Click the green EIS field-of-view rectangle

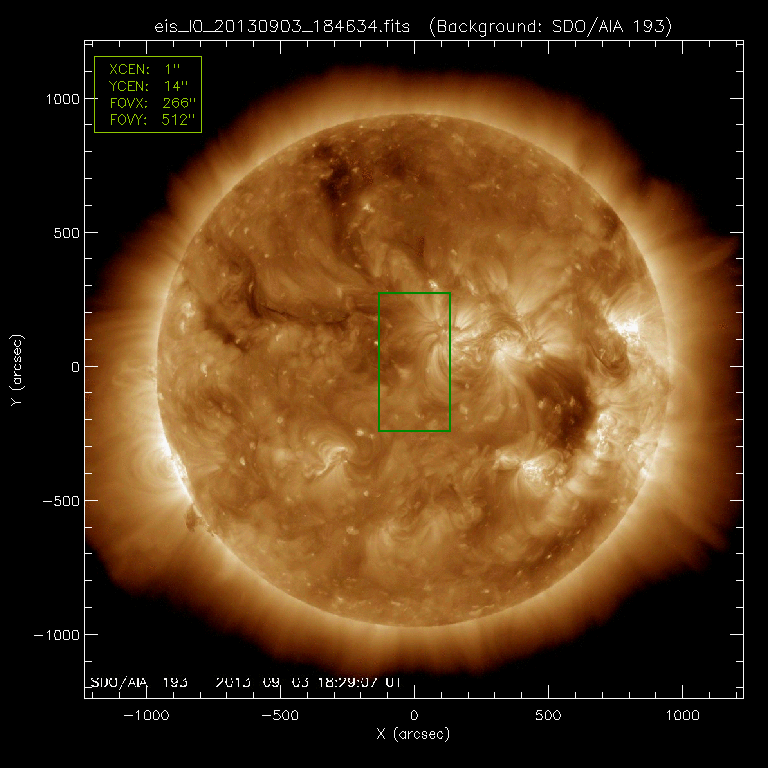[x=379, y=360]
